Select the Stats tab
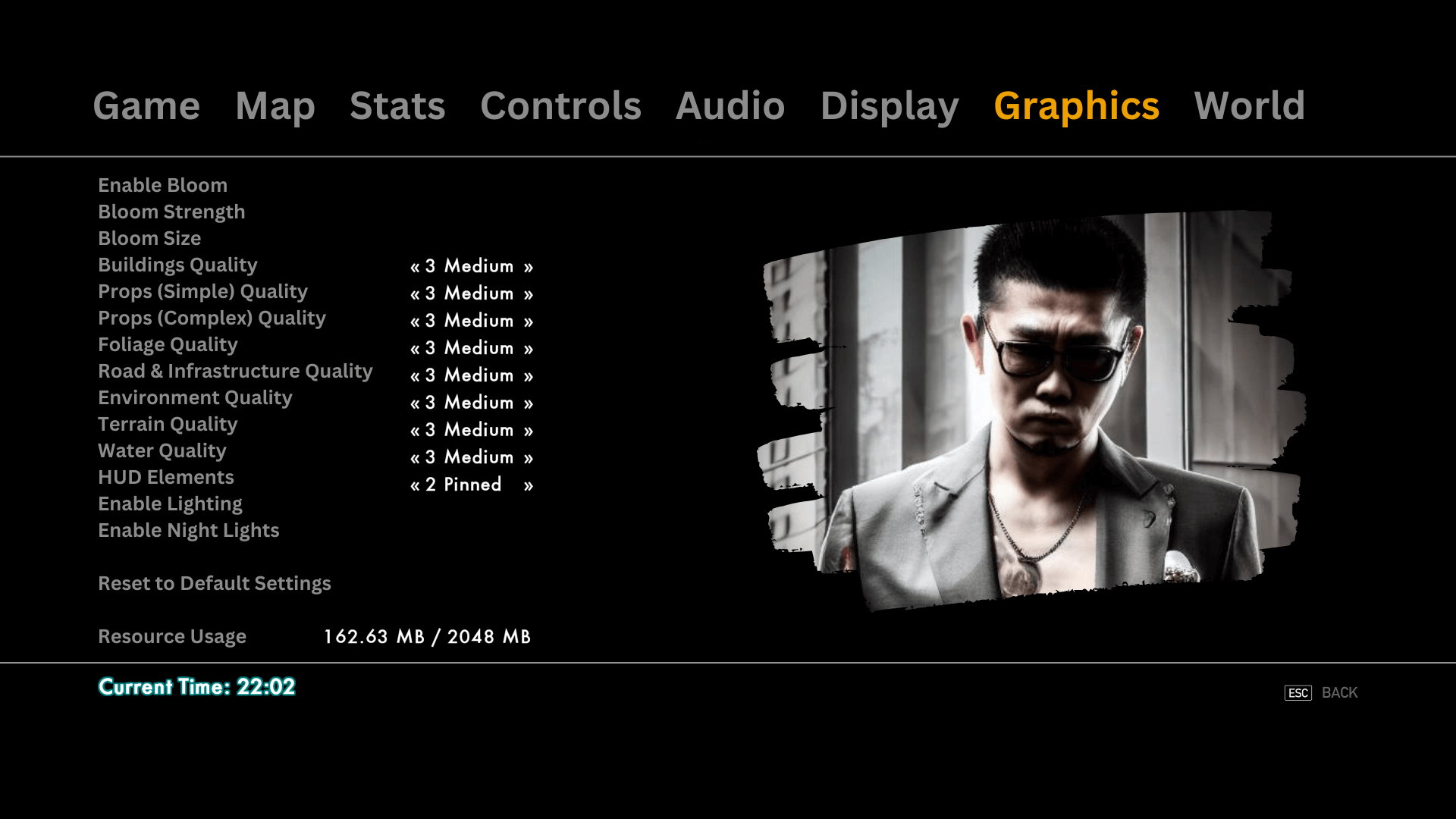Viewport: 1456px width, 819px height. 397,106
